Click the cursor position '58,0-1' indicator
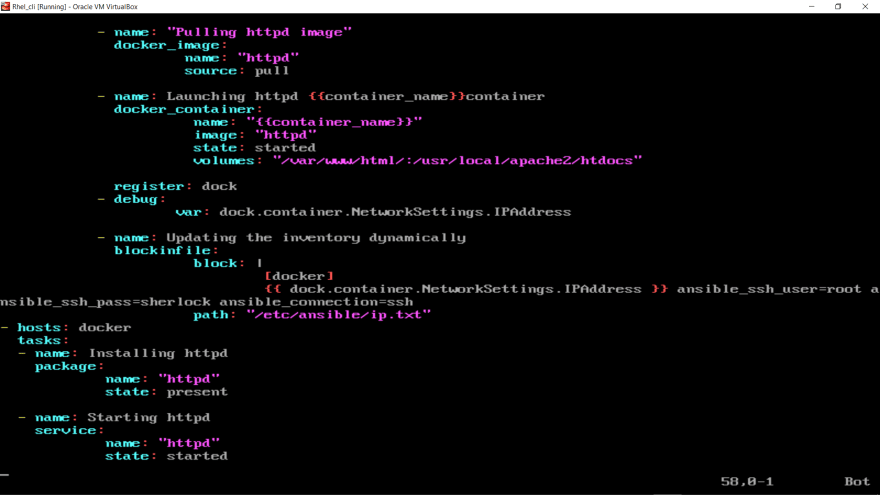 coord(747,482)
